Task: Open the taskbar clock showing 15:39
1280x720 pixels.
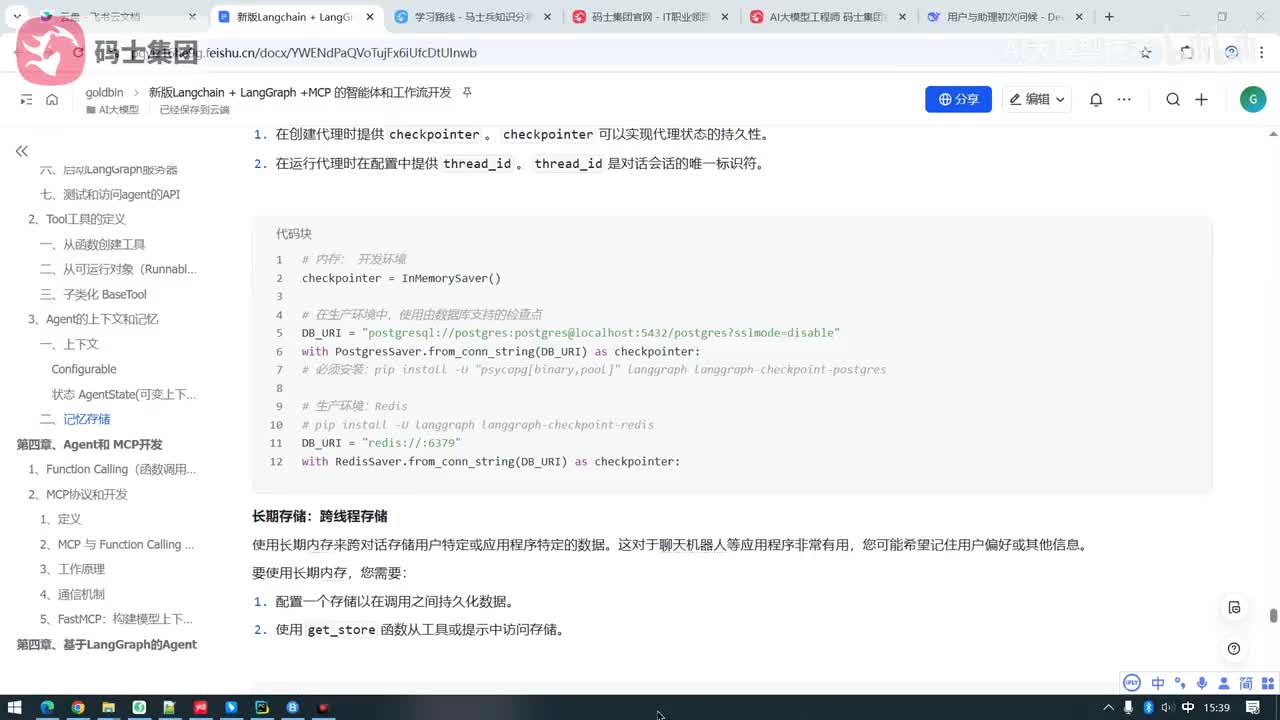Action: (1217, 708)
